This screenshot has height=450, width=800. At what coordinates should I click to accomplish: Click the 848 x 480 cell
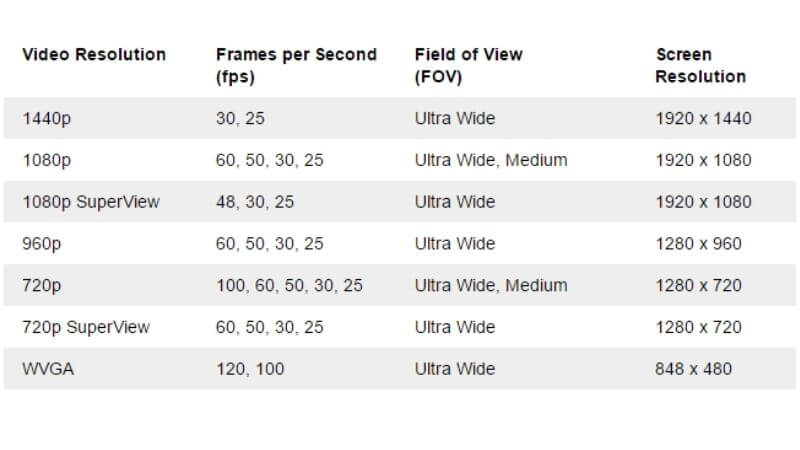tap(693, 369)
